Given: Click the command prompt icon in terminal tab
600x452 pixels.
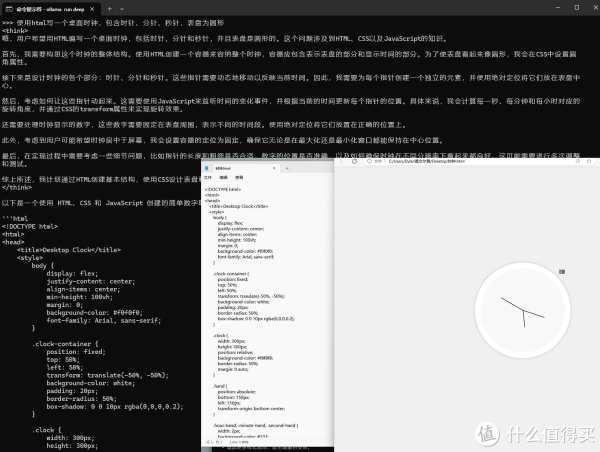Looking at the screenshot, I should tap(9, 6).
